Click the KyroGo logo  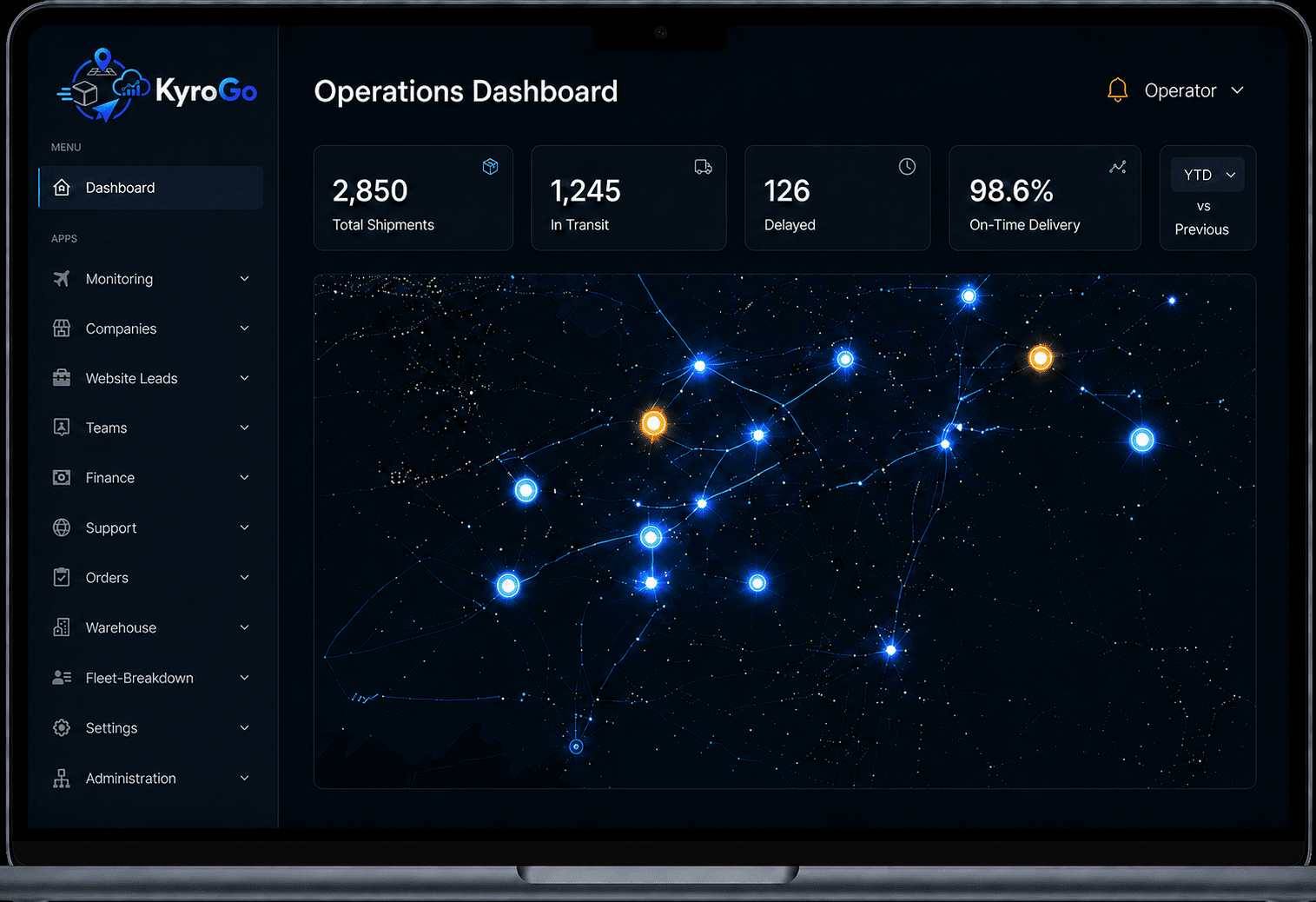click(x=157, y=85)
